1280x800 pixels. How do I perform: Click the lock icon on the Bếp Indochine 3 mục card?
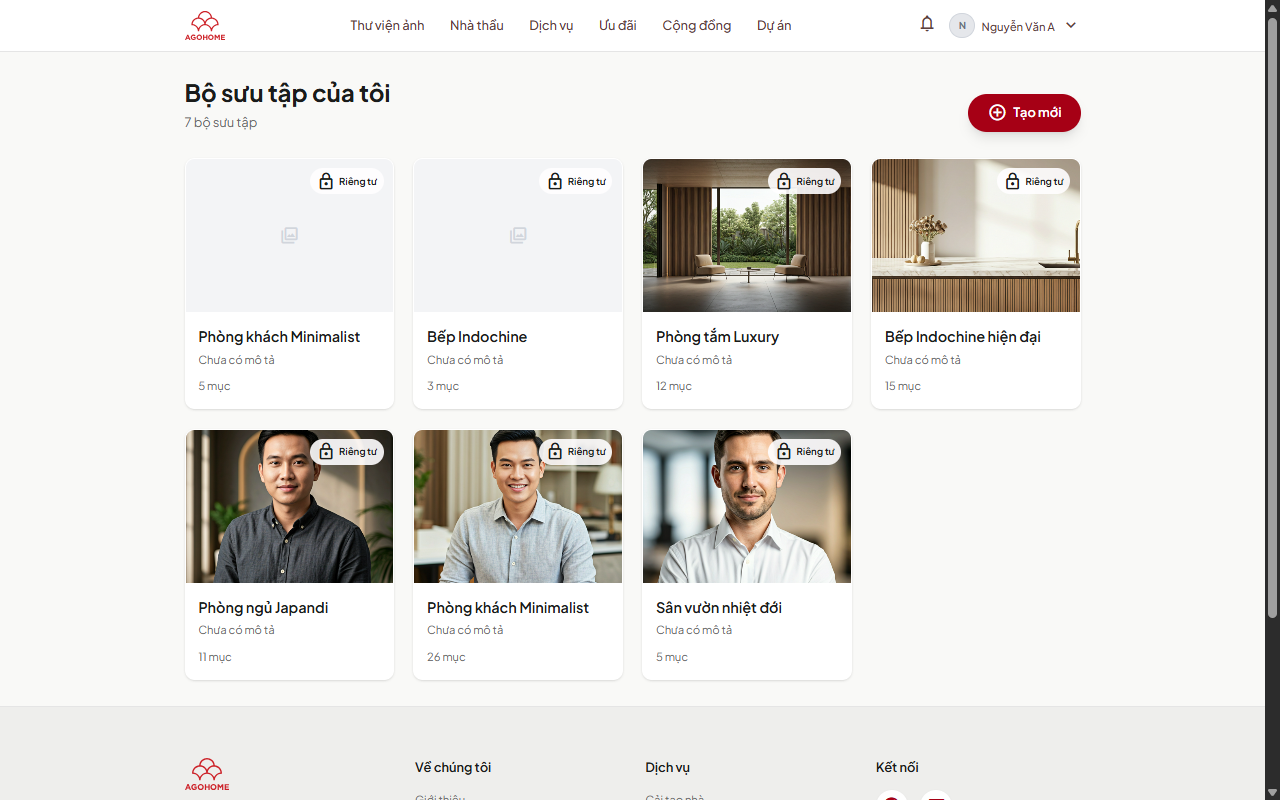[x=555, y=181]
